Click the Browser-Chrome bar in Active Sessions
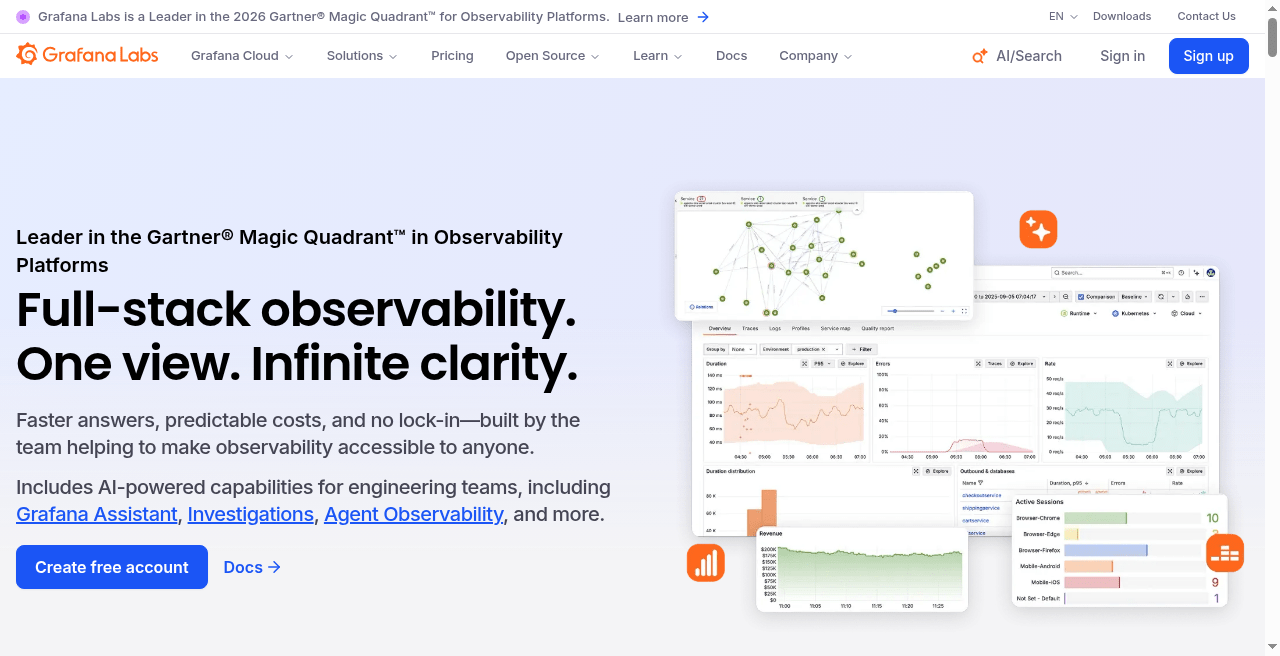Screen dimensions: 1280x656 pos(1095,518)
